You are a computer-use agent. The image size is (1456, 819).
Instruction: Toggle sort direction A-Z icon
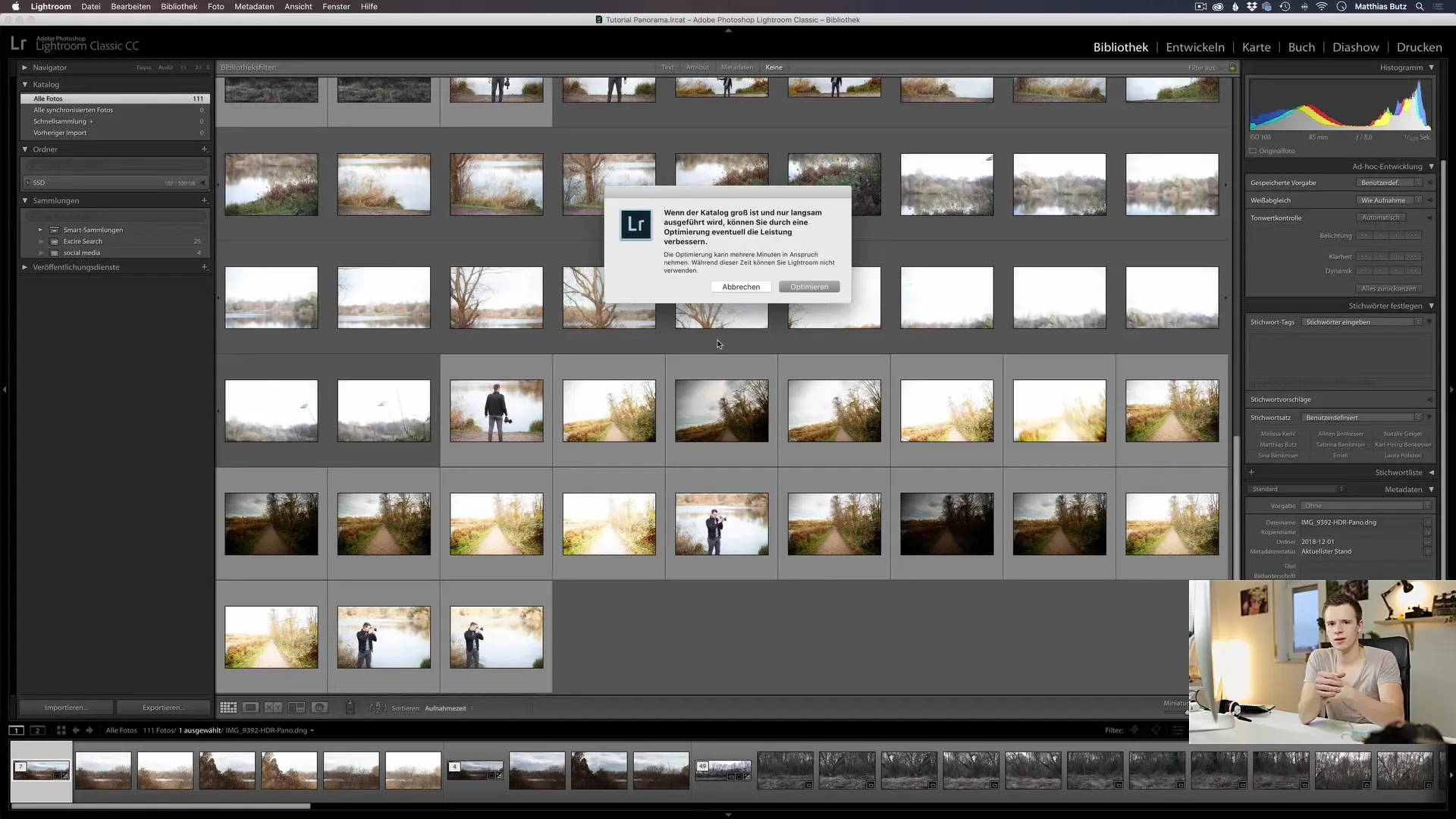[378, 708]
